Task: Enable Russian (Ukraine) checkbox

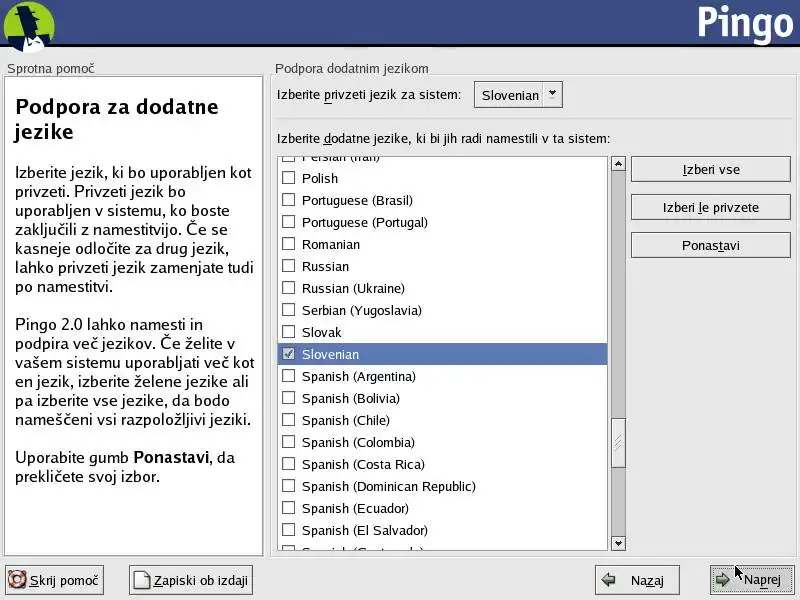Action: [x=288, y=288]
